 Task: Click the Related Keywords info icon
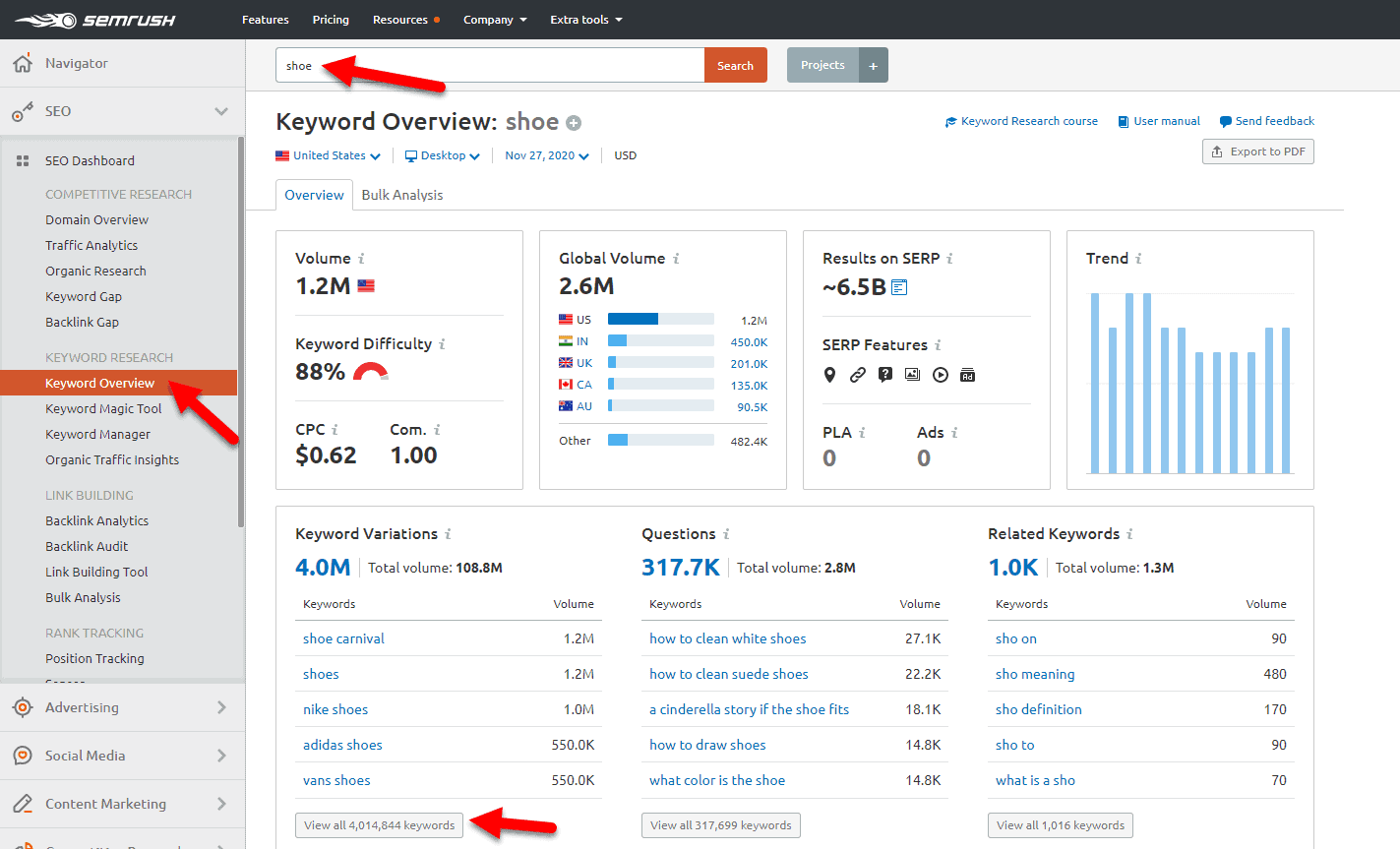(x=1129, y=534)
